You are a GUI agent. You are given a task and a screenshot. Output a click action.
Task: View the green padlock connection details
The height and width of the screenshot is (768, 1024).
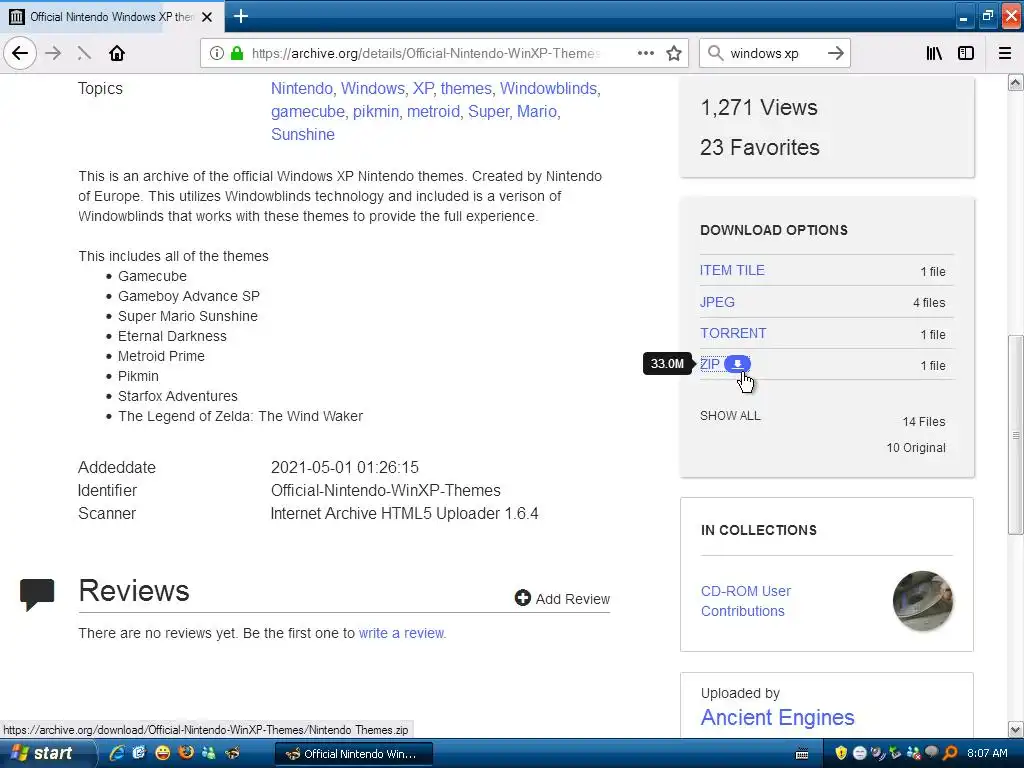tap(237, 54)
